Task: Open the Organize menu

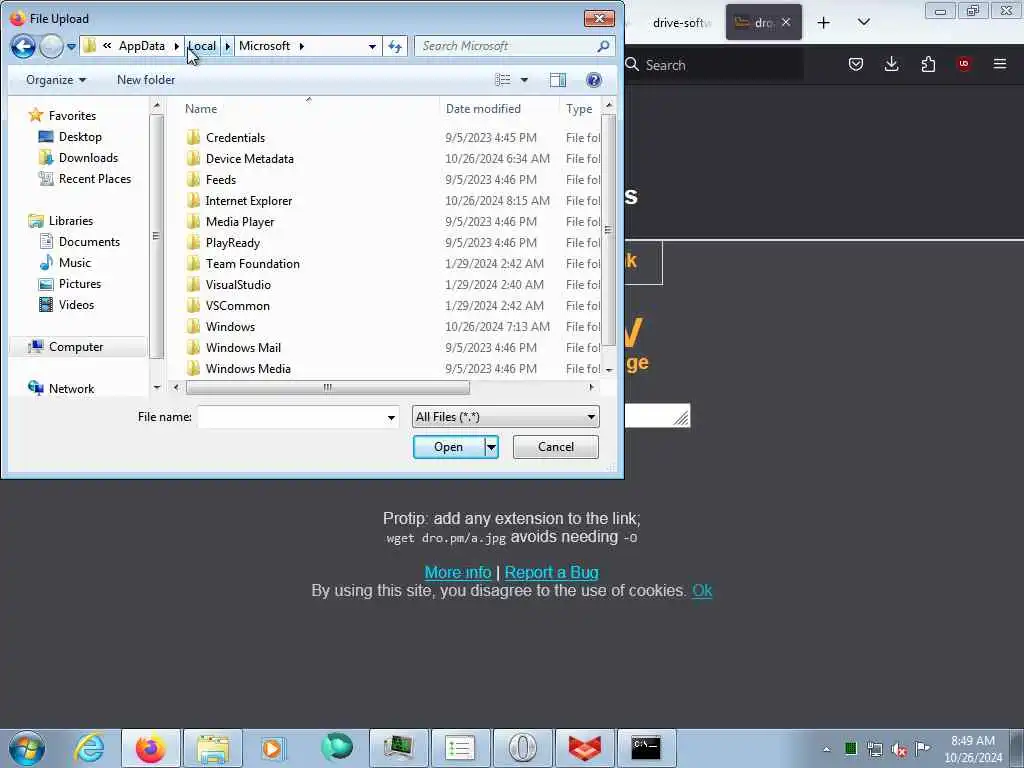Action: [x=56, y=80]
